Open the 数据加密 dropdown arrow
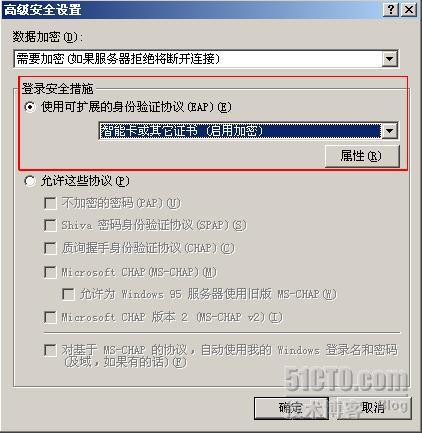 389,59
